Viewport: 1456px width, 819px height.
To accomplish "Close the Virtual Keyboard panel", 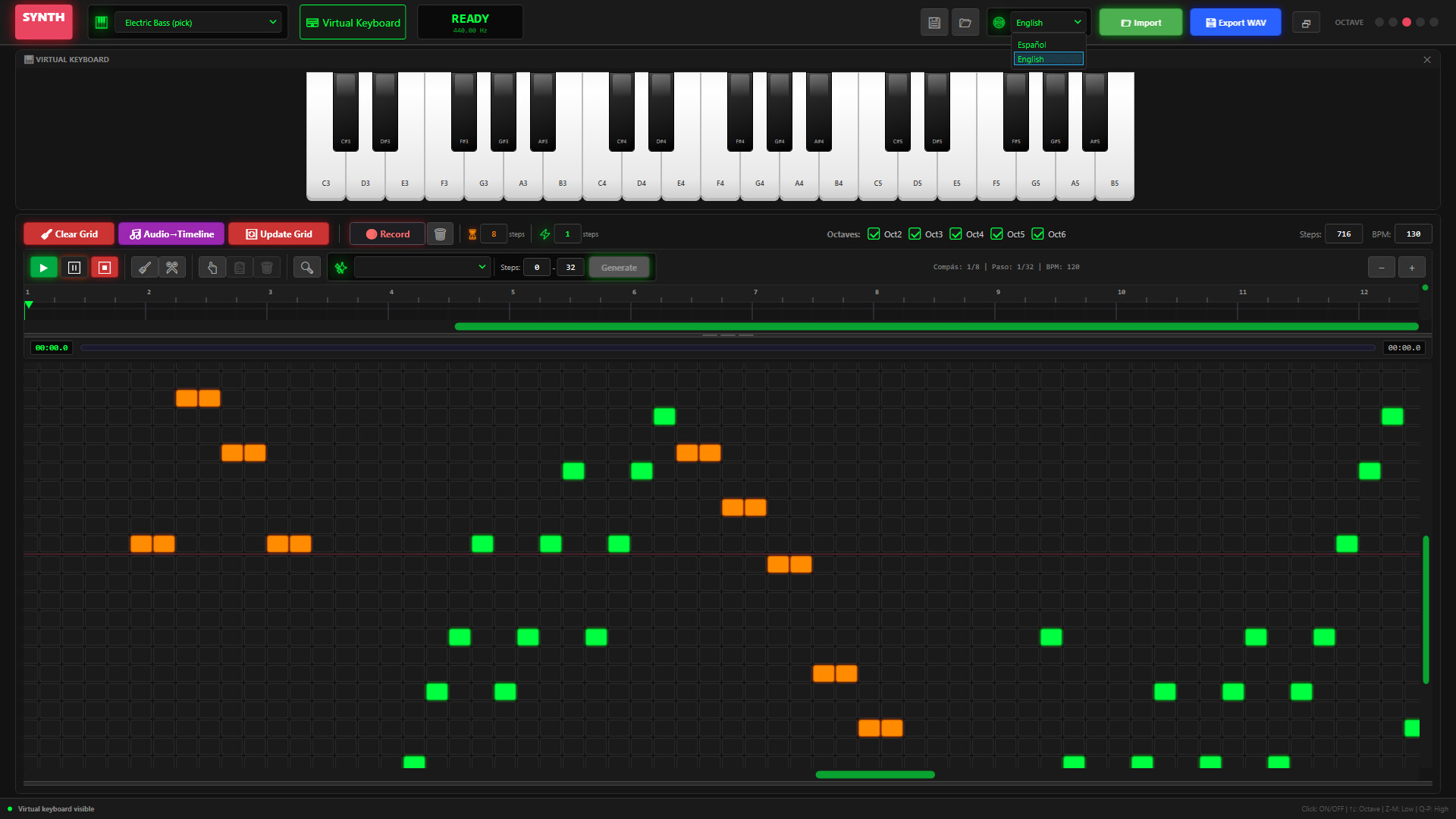I will (x=1427, y=60).
